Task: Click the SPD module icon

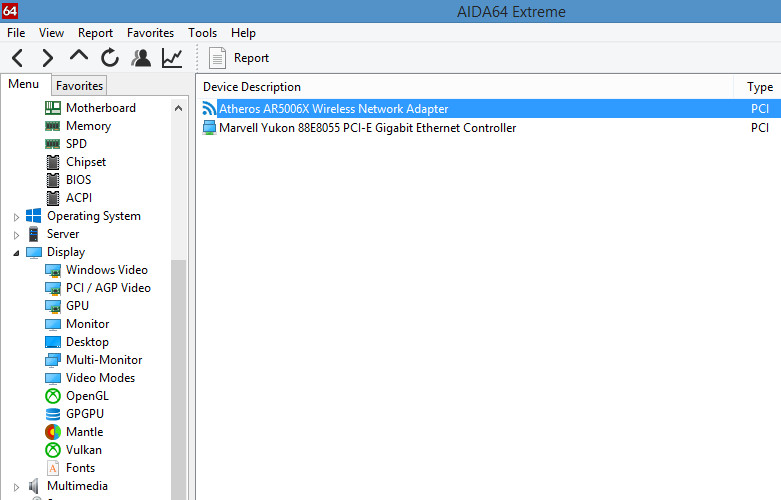Action: (53, 144)
